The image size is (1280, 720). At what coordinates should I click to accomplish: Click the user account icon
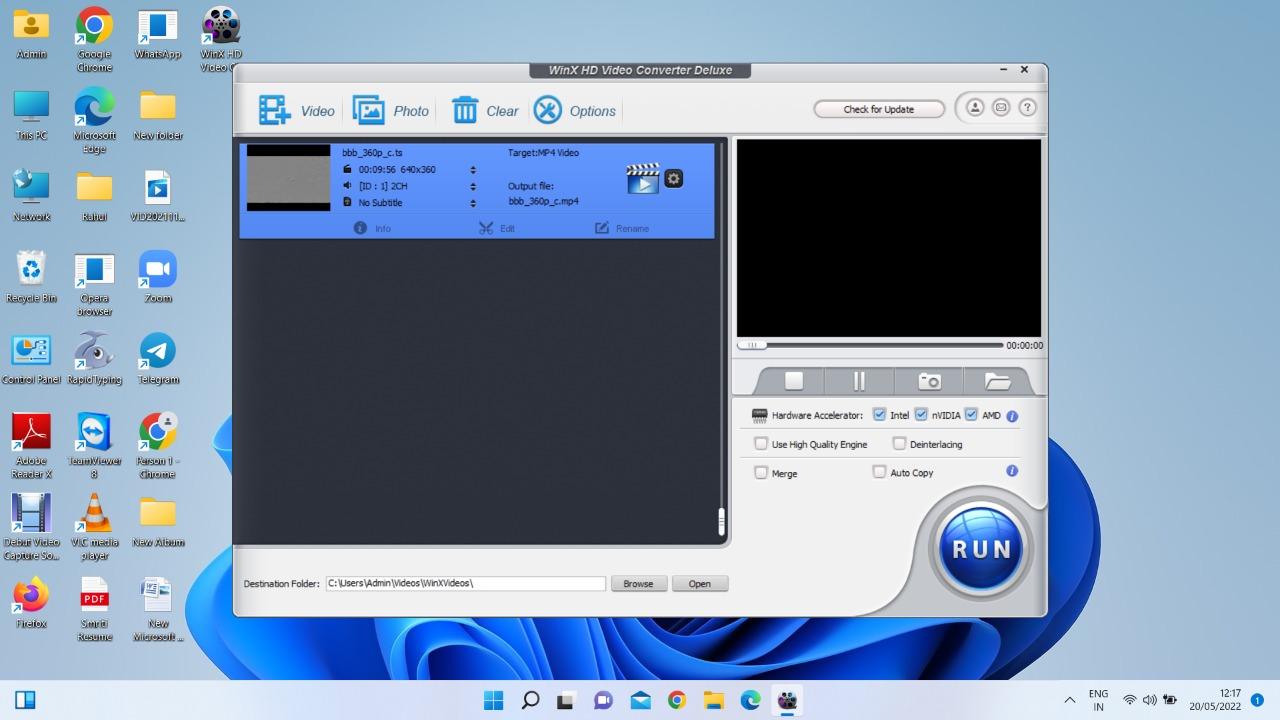click(x=974, y=108)
